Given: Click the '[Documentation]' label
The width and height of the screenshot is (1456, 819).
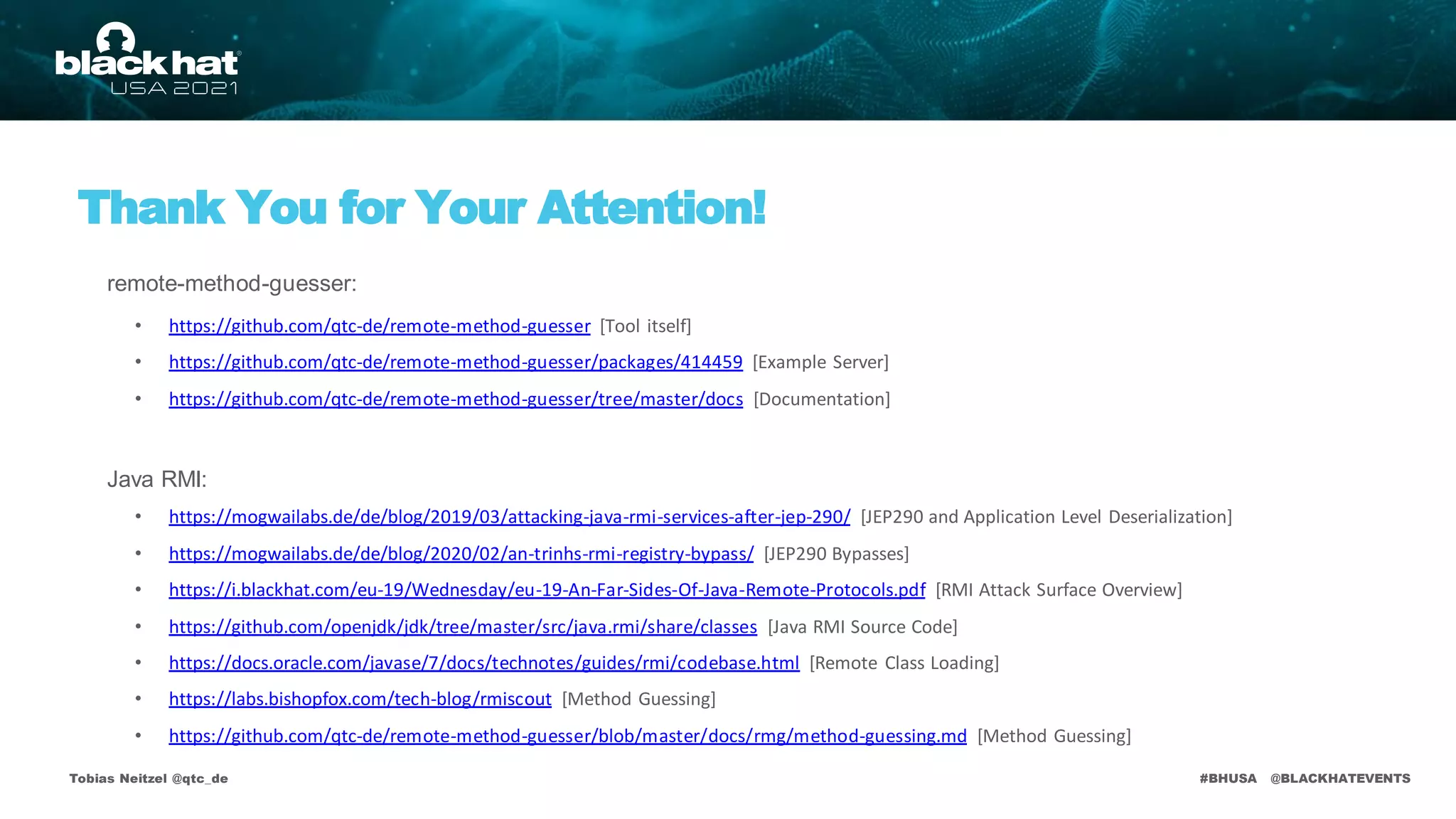Looking at the screenshot, I should (x=822, y=400).
